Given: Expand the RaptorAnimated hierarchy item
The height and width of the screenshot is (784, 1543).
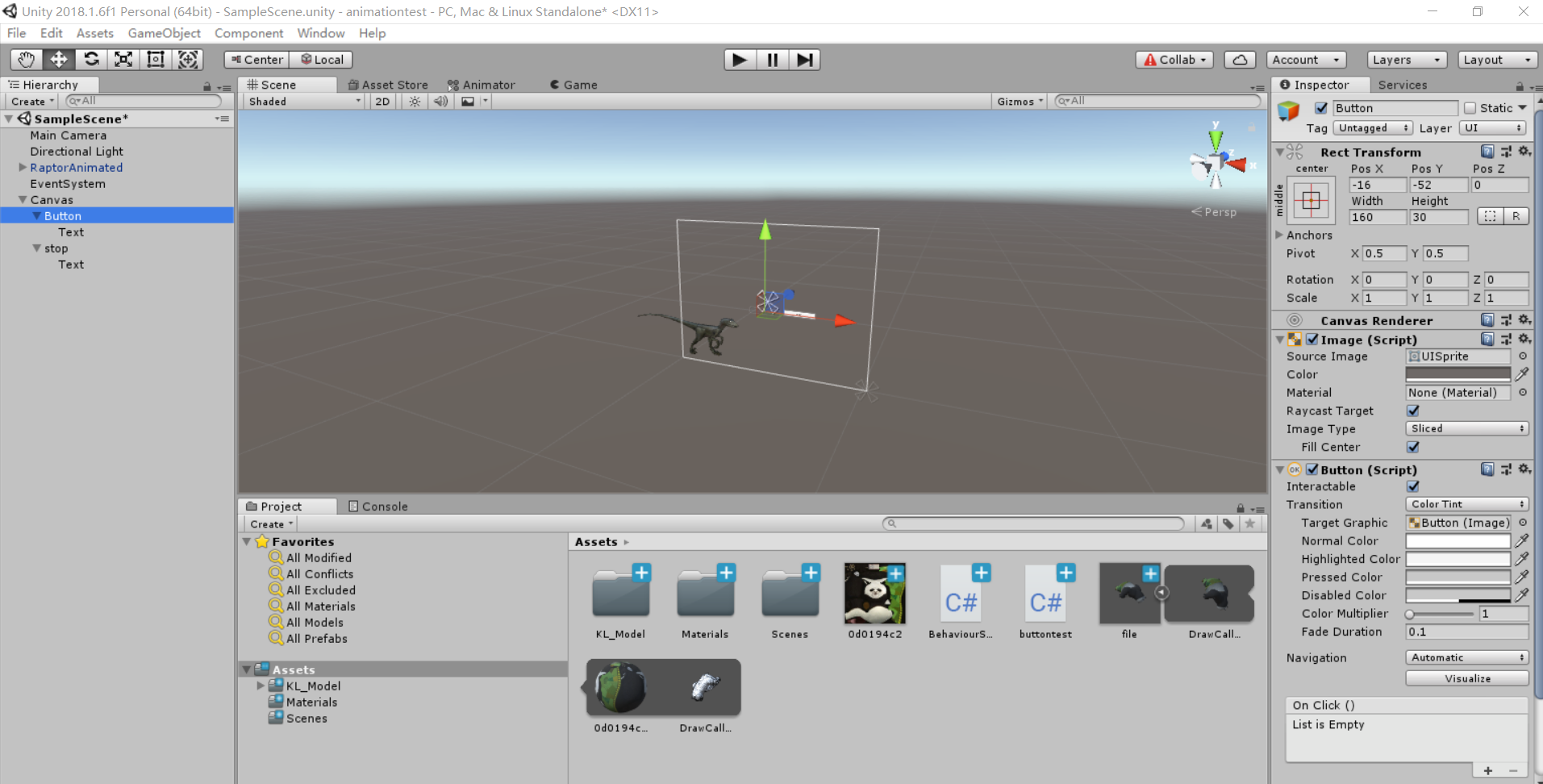Looking at the screenshot, I should [22, 167].
